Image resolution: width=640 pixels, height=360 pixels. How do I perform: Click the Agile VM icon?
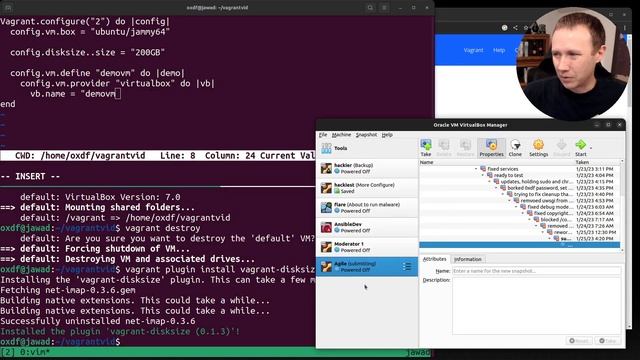tap(326, 267)
